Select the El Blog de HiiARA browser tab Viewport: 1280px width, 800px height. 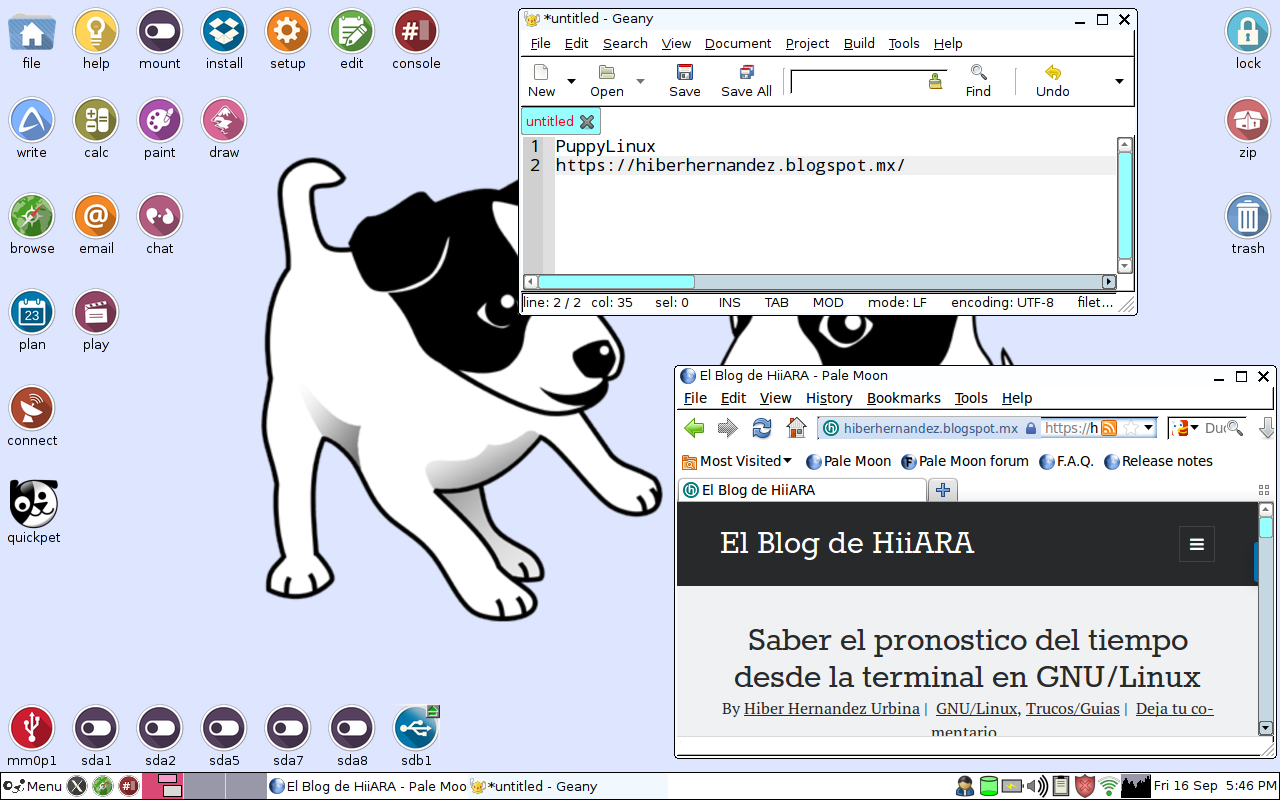pos(802,490)
